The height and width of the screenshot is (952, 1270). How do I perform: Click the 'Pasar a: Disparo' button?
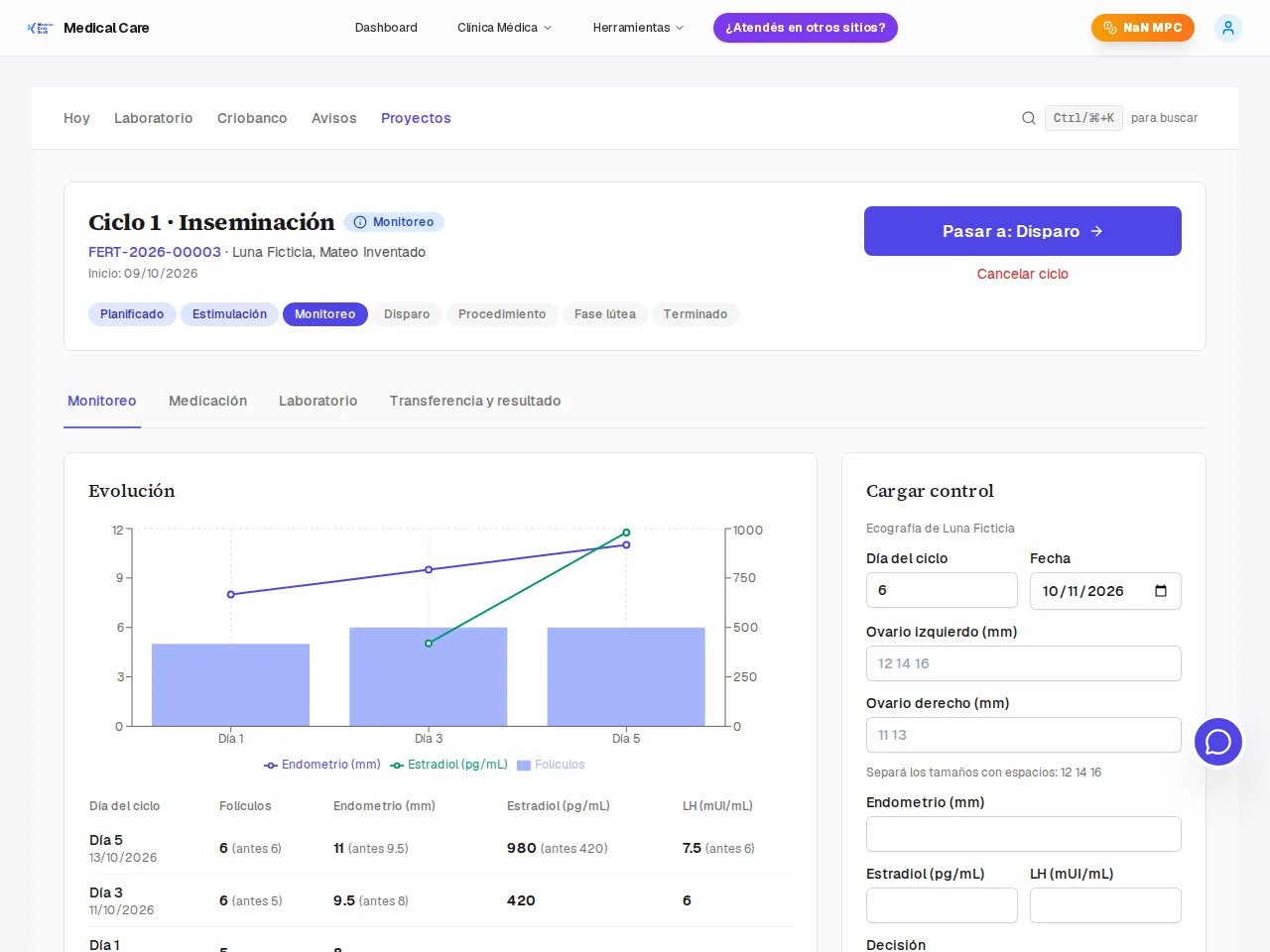tap(1023, 231)
